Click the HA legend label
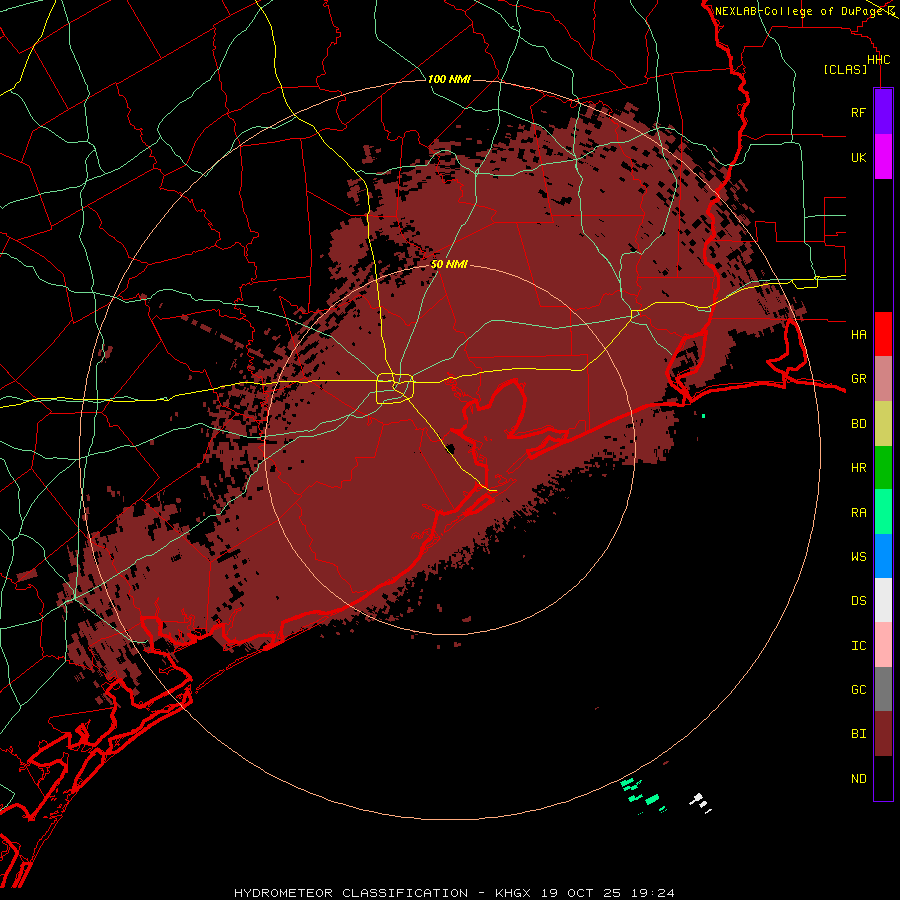 tap(858, 335)
